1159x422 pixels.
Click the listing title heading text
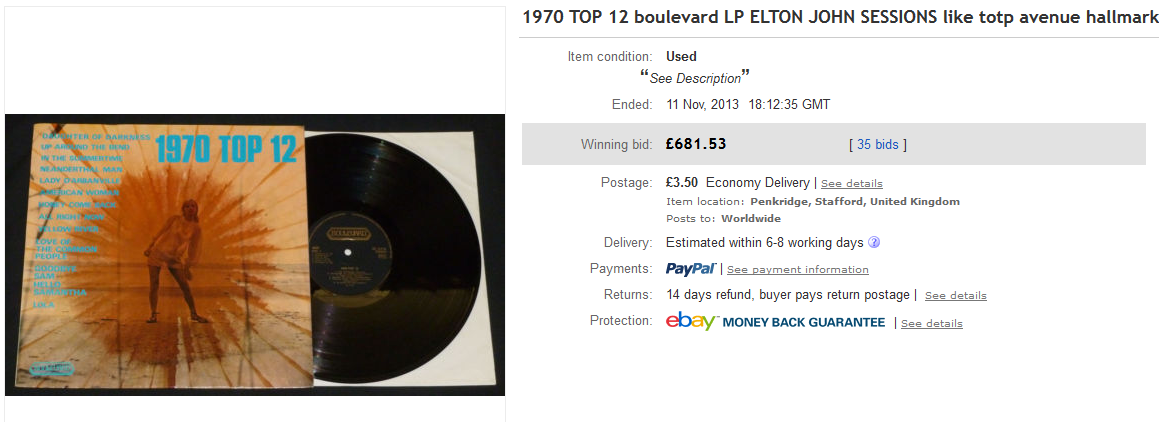840,17
